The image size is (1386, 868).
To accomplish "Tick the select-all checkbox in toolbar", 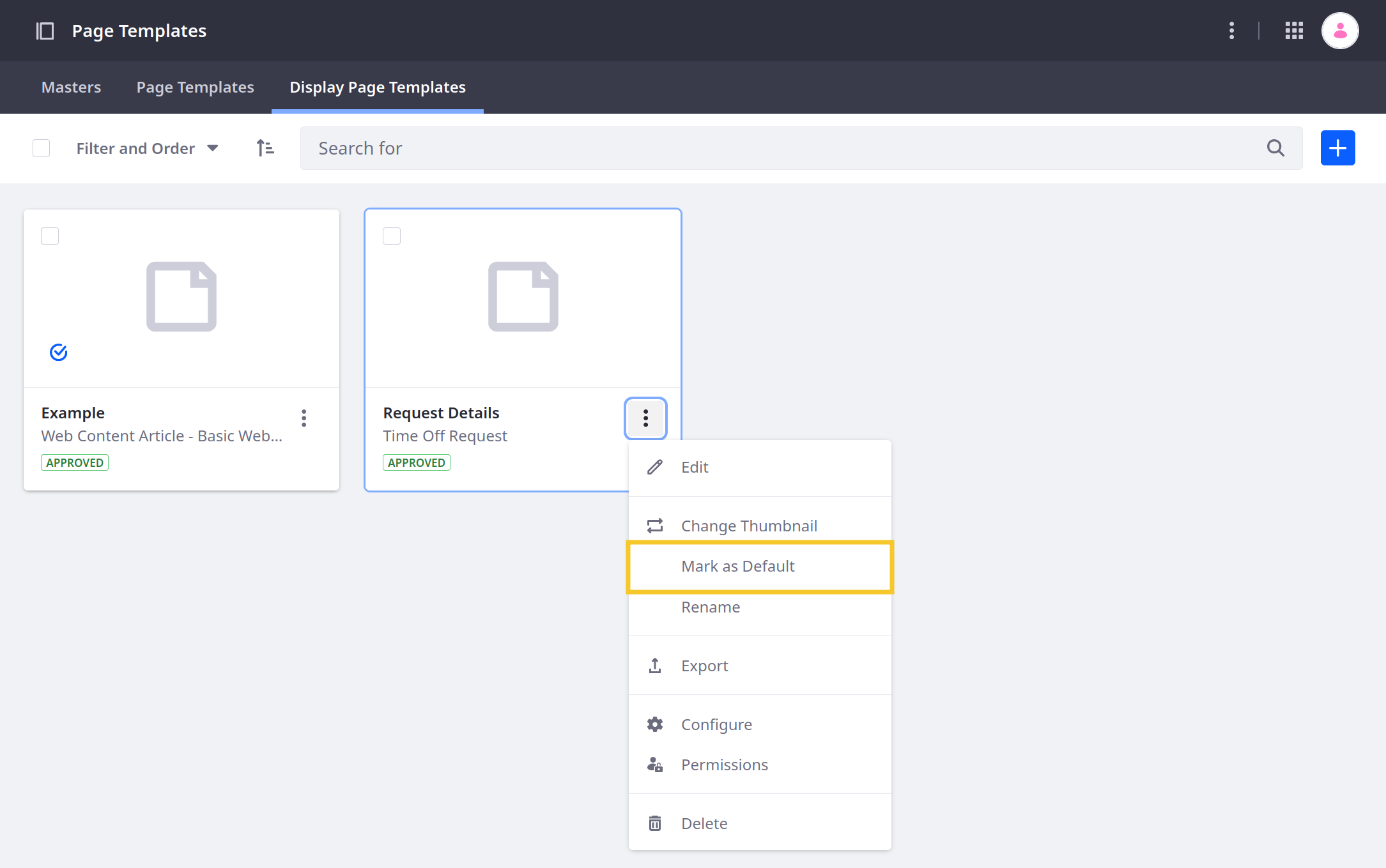I will tap(42, 148).
